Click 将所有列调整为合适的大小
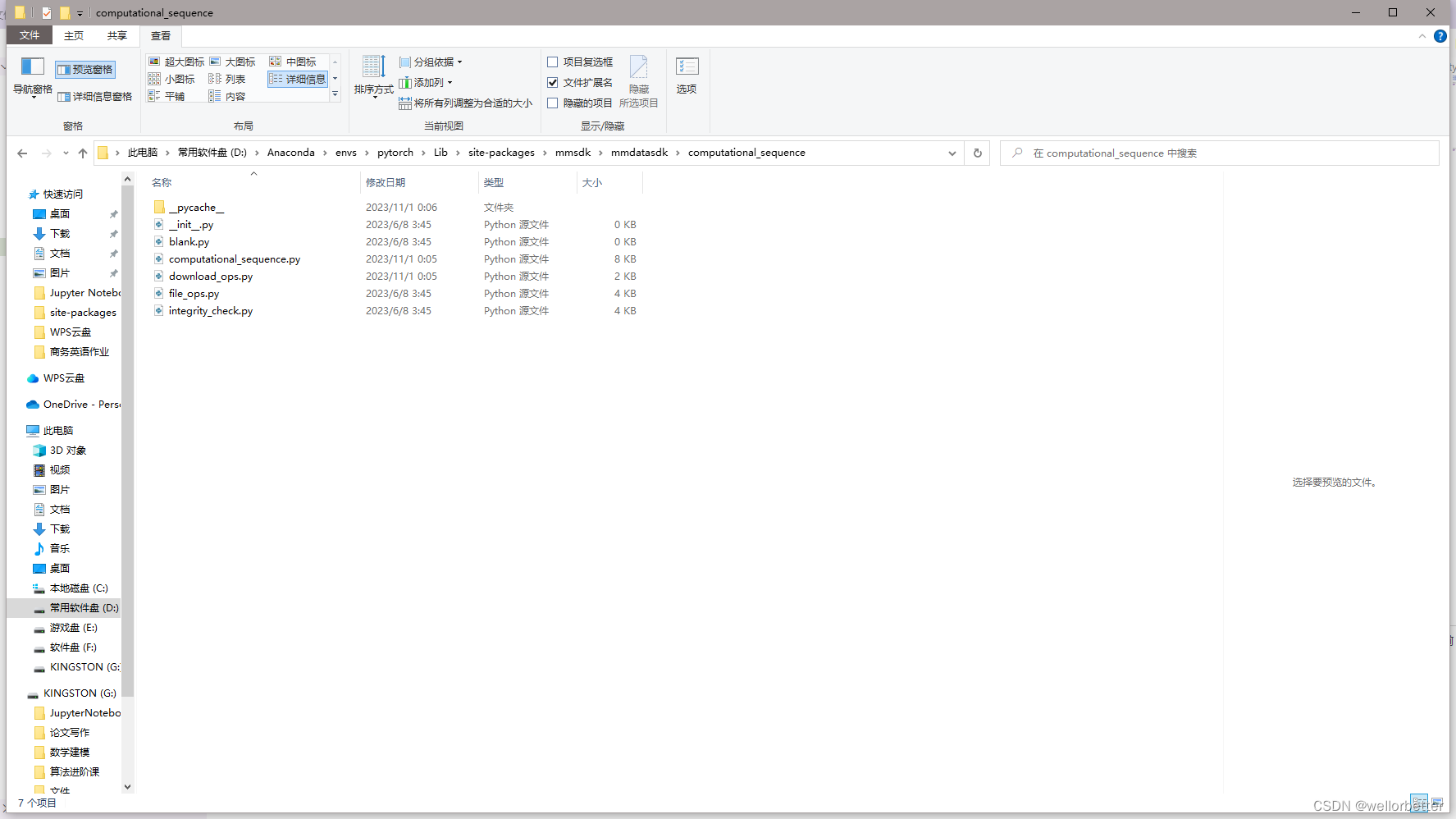1456x819 pixels. (466, 103)
